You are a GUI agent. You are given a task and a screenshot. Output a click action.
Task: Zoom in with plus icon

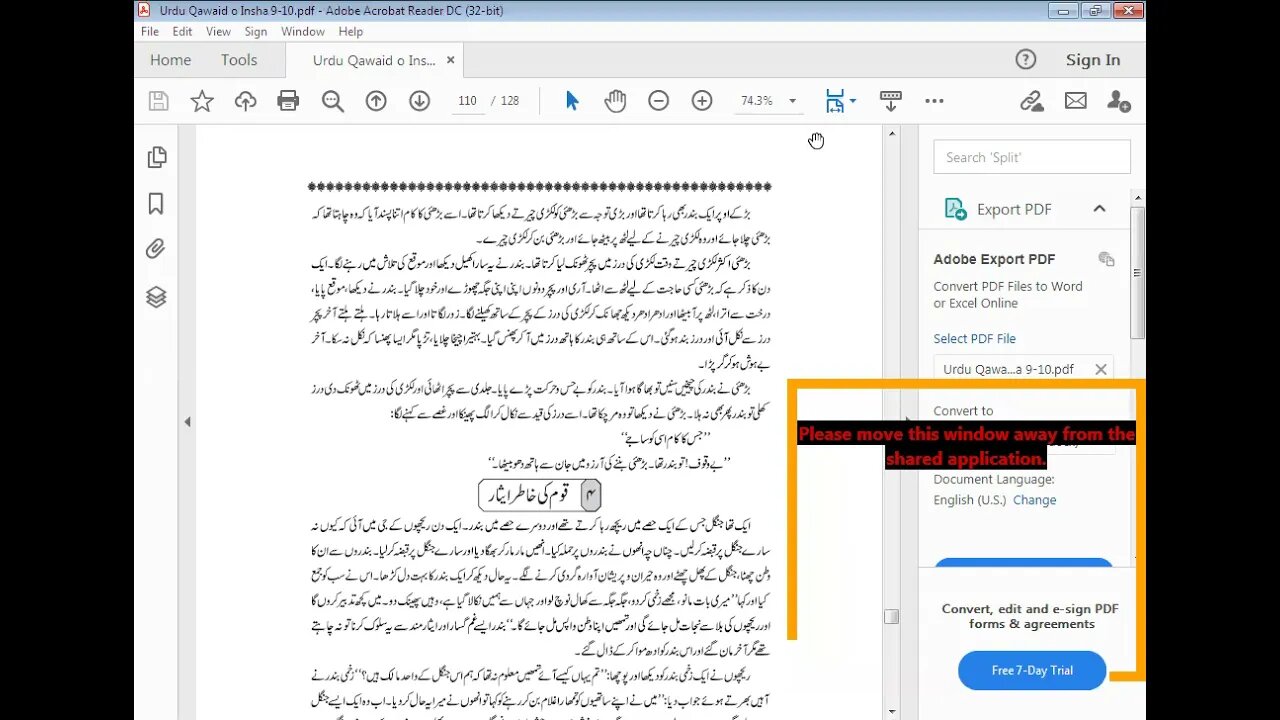702,101
